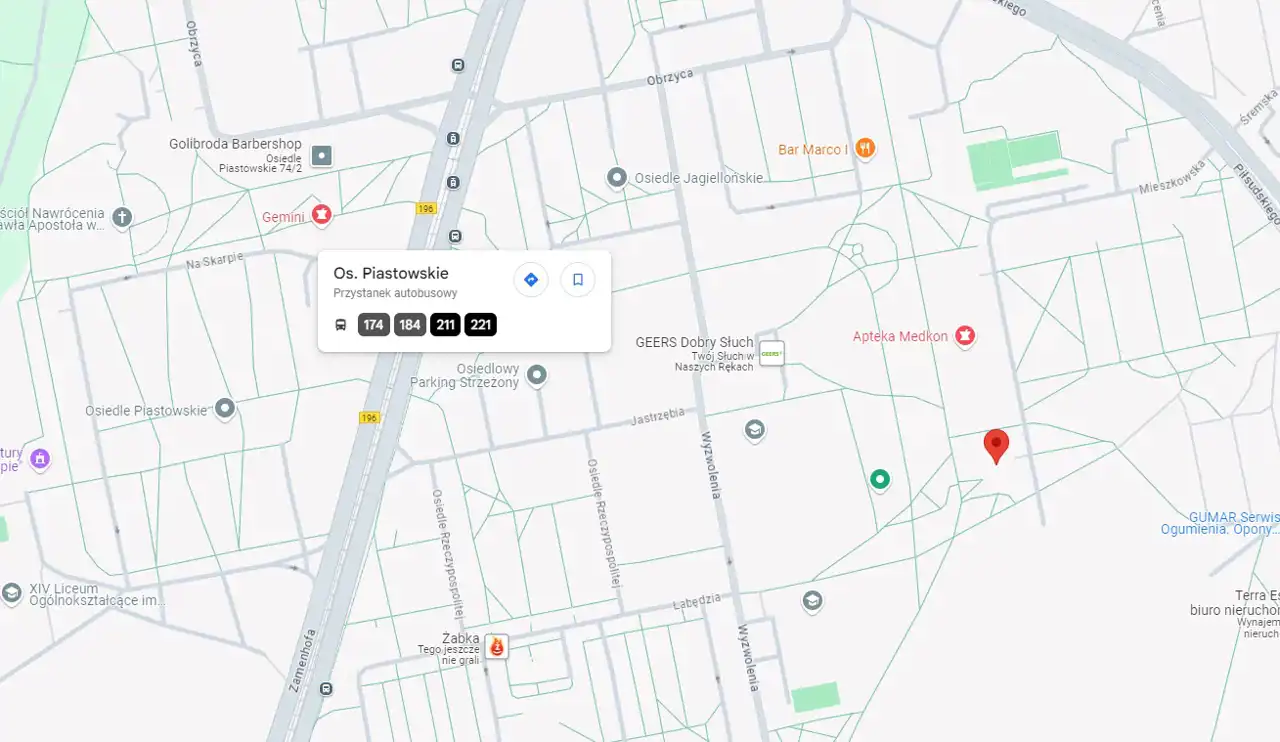
Task: Click the Osiedle Jagiellońskie location marker
Action: [x=617, y=178]
